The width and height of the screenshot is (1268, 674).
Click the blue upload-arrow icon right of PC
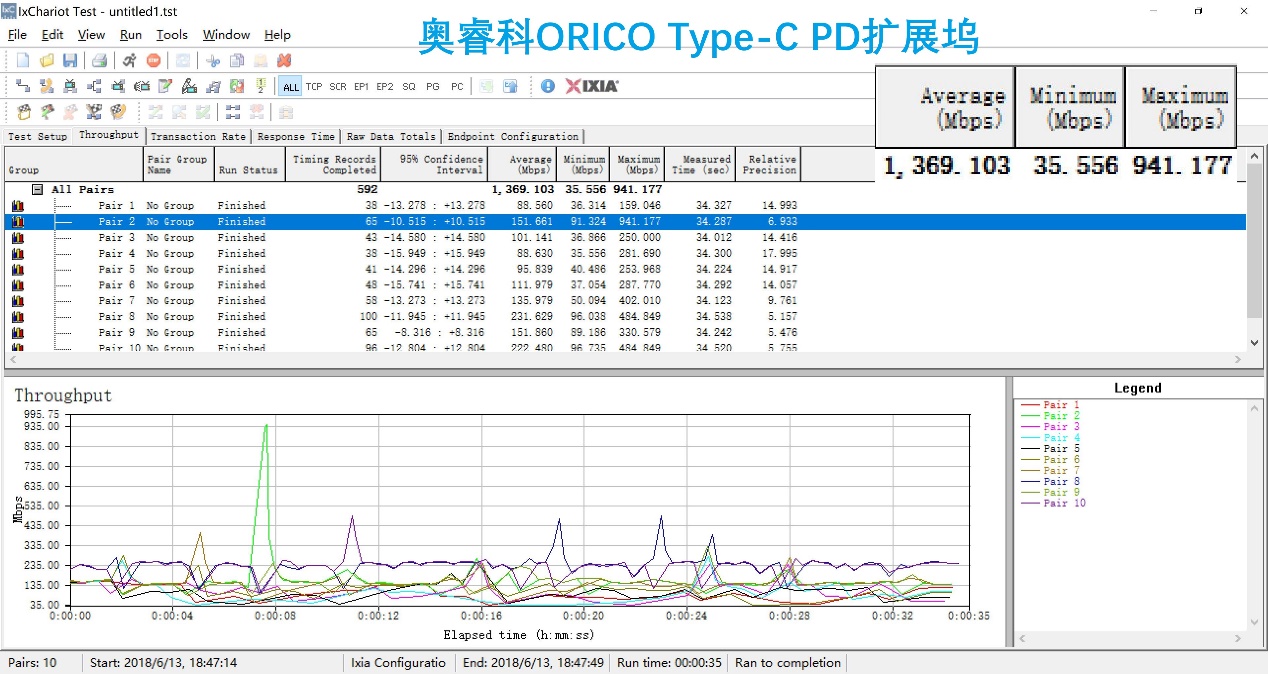(510, 86)
